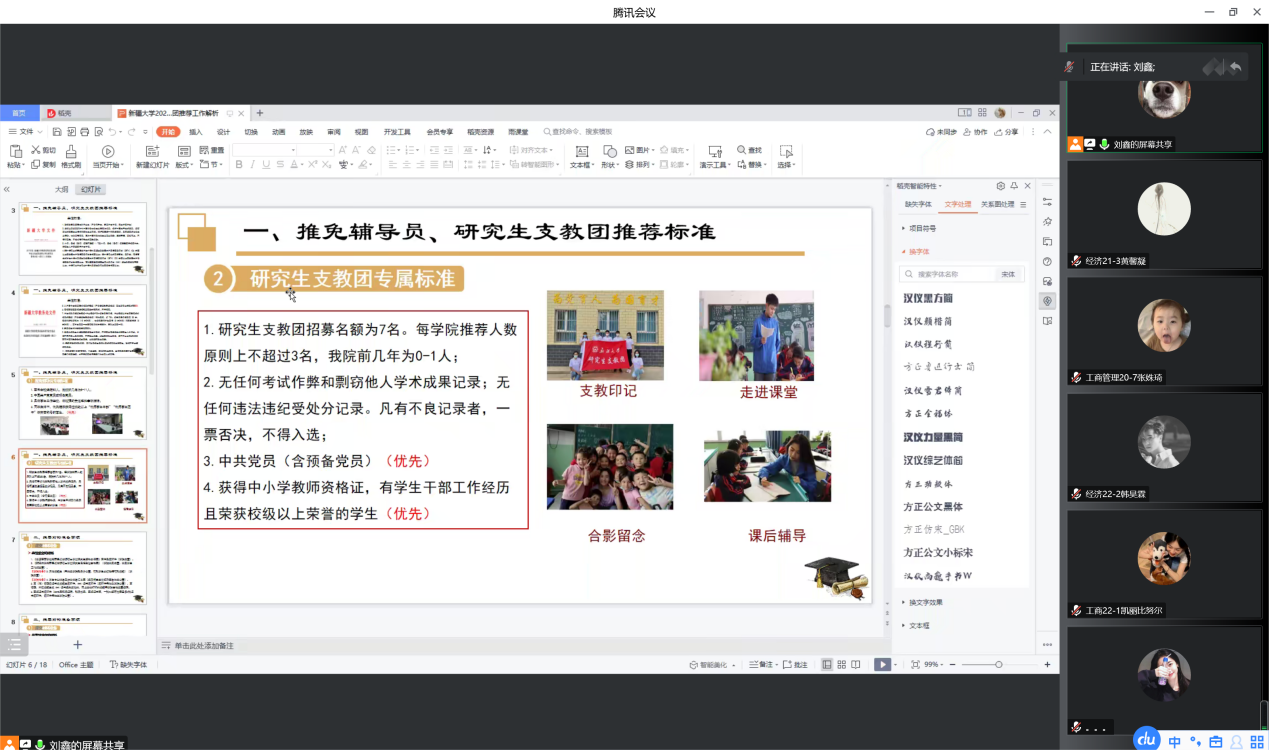1269x750 pixels.
Task: Open the Shapes (形状) tool
Action: (x=608, y=153)
